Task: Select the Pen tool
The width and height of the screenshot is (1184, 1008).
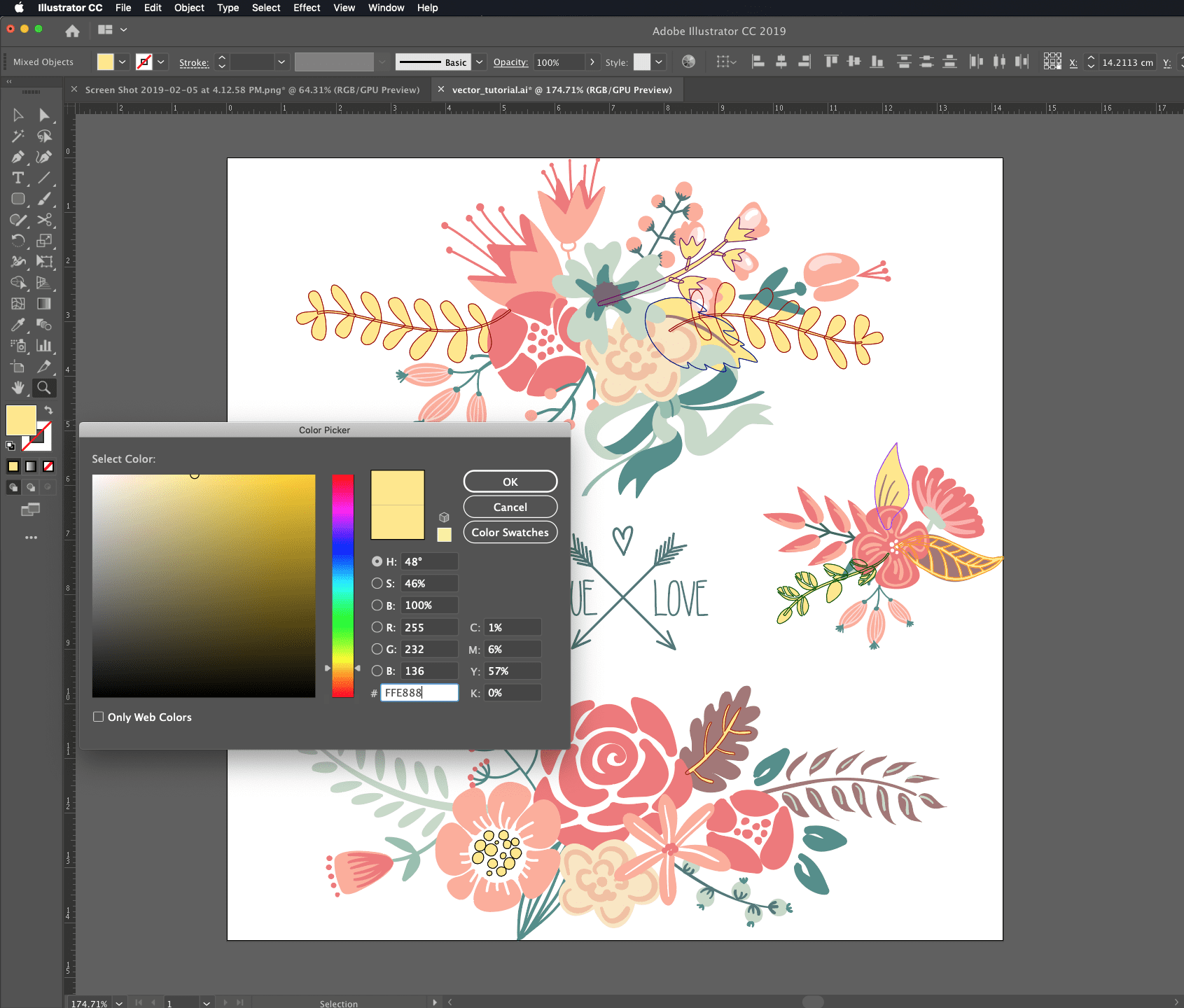Action: click(x=18, y=157)
